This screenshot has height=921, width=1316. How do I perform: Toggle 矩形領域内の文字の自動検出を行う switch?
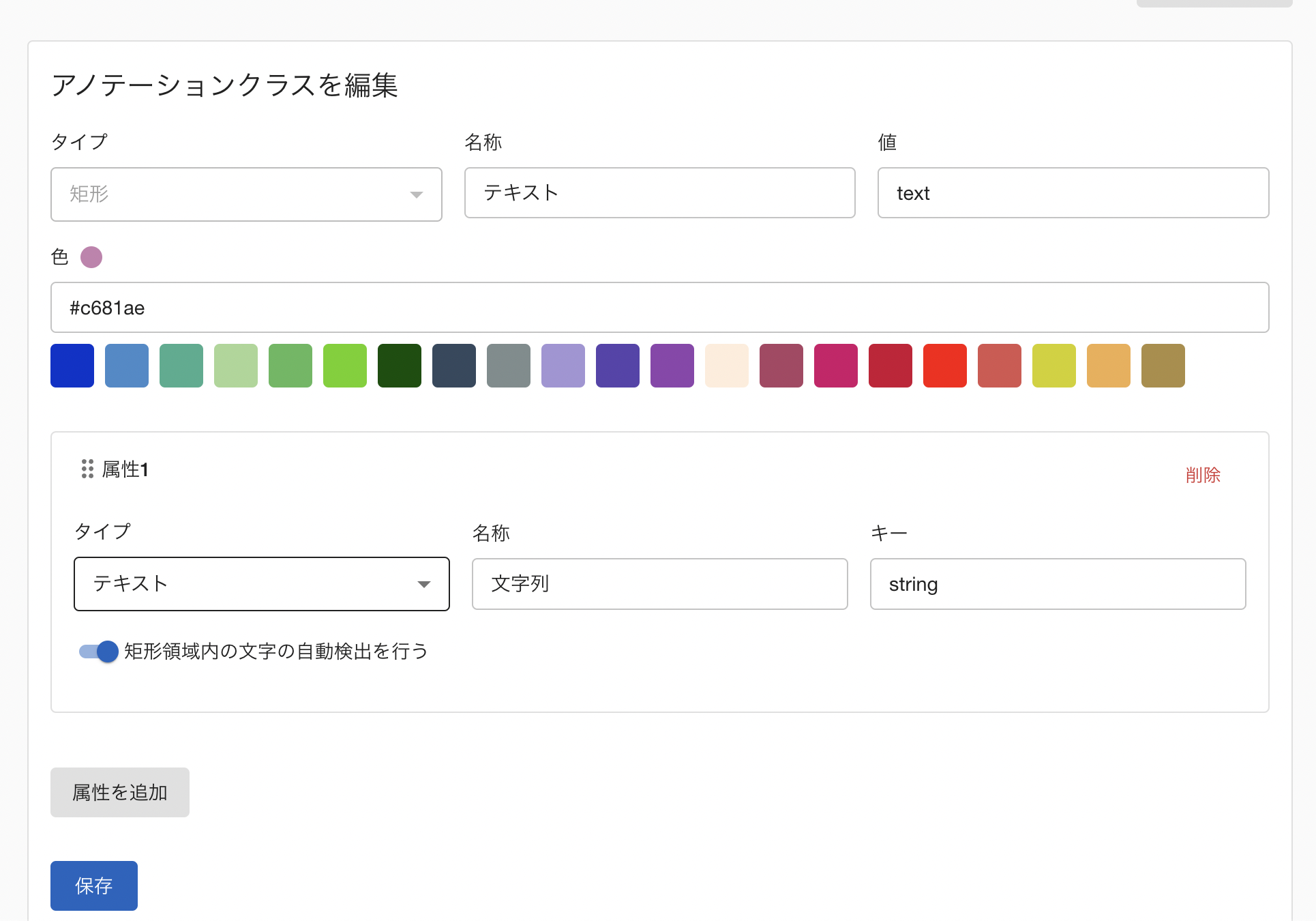coord(99,652)
